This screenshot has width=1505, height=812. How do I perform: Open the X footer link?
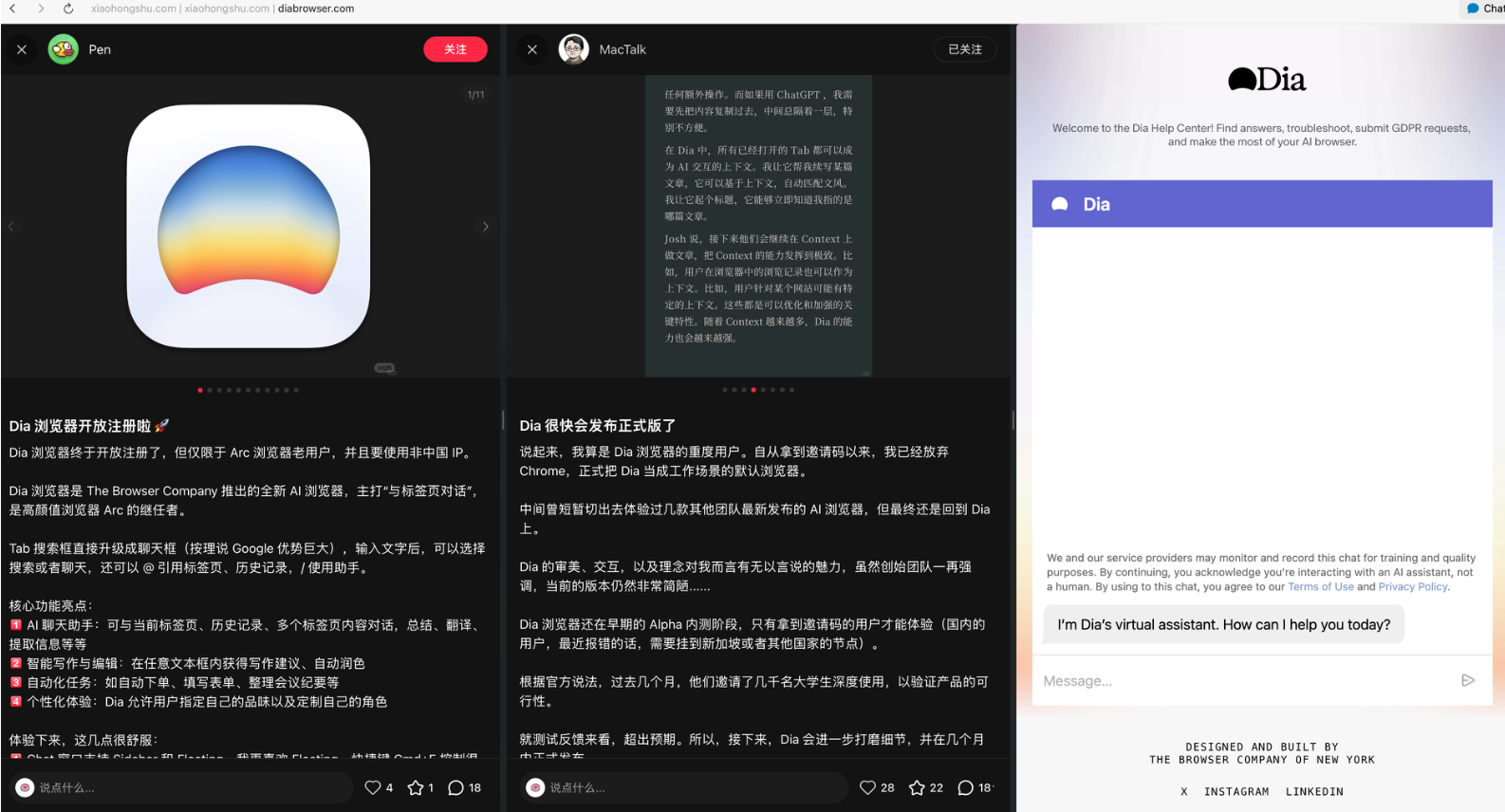coord(1184,791)
